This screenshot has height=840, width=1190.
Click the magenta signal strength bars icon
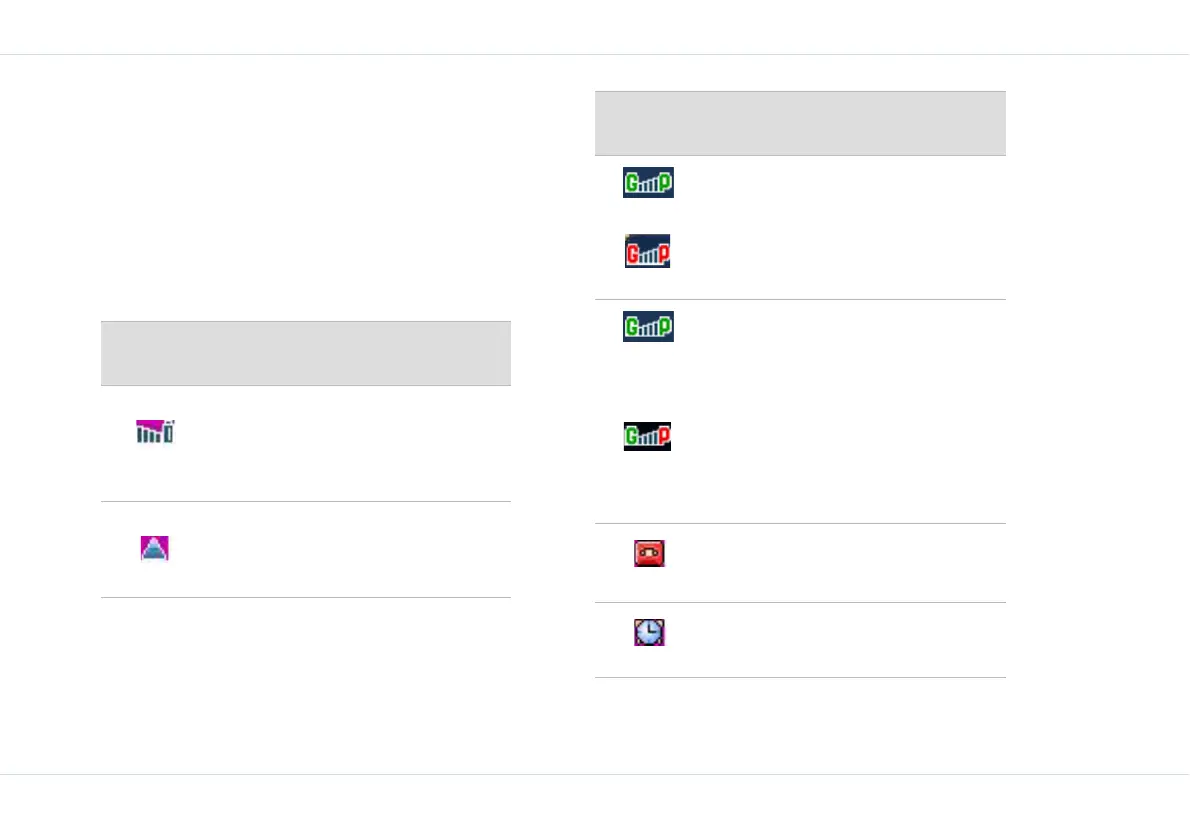click(x=155, y=431)
